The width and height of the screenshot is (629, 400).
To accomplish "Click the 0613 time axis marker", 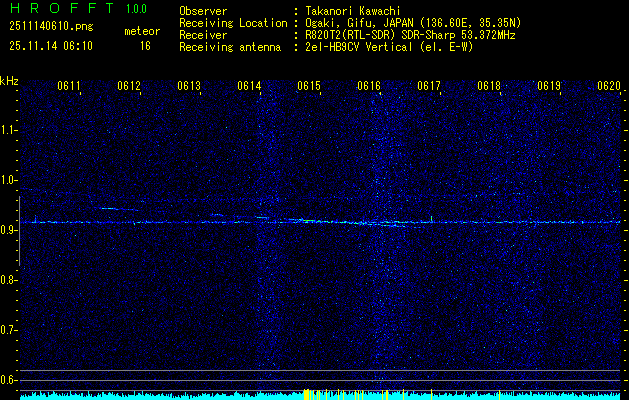I will (x=189, y=86).
